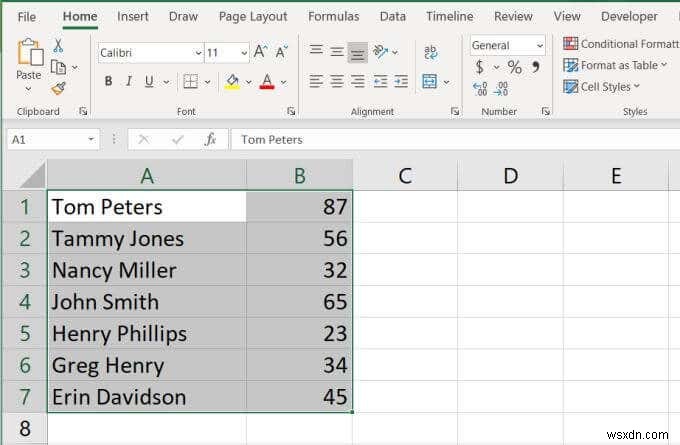
Task: Increase font size with larger A icon
Action: coord(260,52)
